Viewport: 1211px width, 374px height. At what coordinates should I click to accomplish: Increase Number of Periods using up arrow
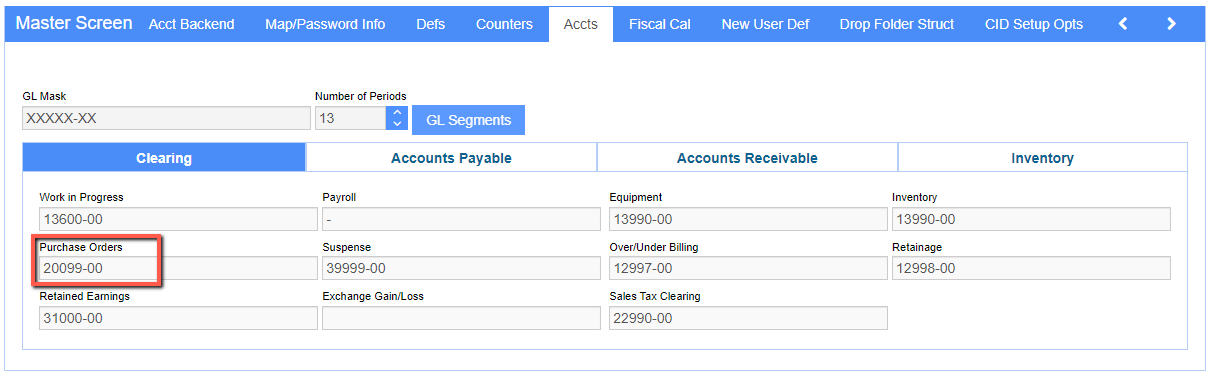click(397, 113)
